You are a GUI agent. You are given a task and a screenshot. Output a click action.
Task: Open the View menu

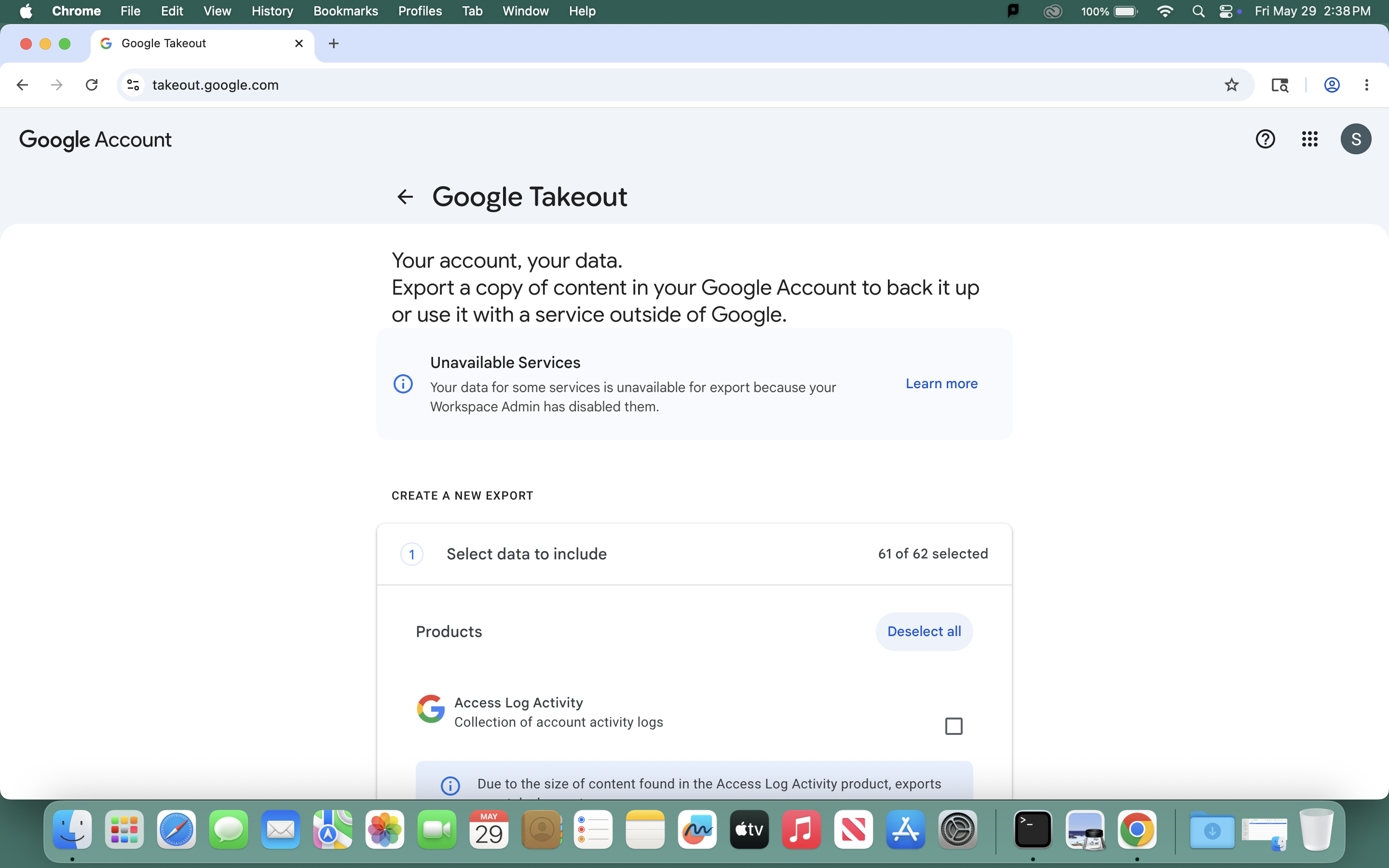pyautogui.click(x=217, y=11)
